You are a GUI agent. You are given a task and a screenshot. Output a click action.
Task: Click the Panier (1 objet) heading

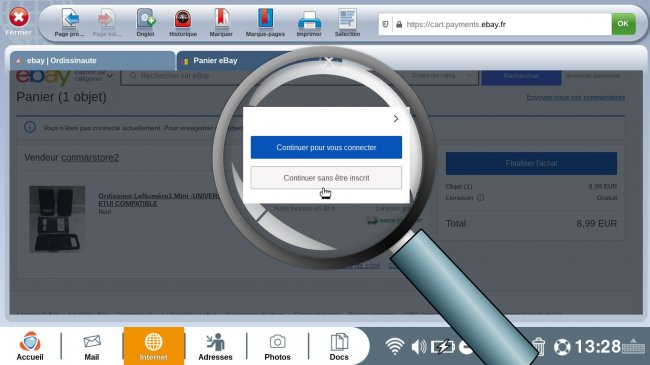pyautogui.click(x=61, y=97)
